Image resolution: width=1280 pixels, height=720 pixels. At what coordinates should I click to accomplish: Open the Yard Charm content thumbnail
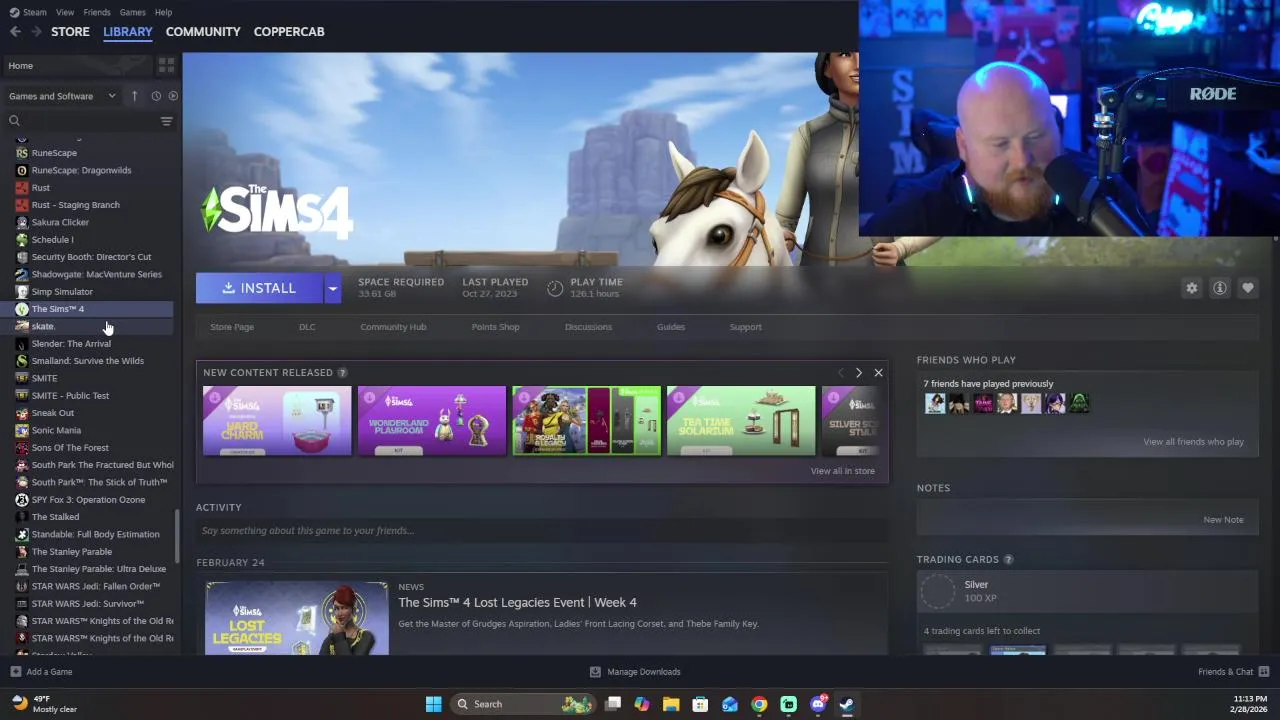pos(277,421)
